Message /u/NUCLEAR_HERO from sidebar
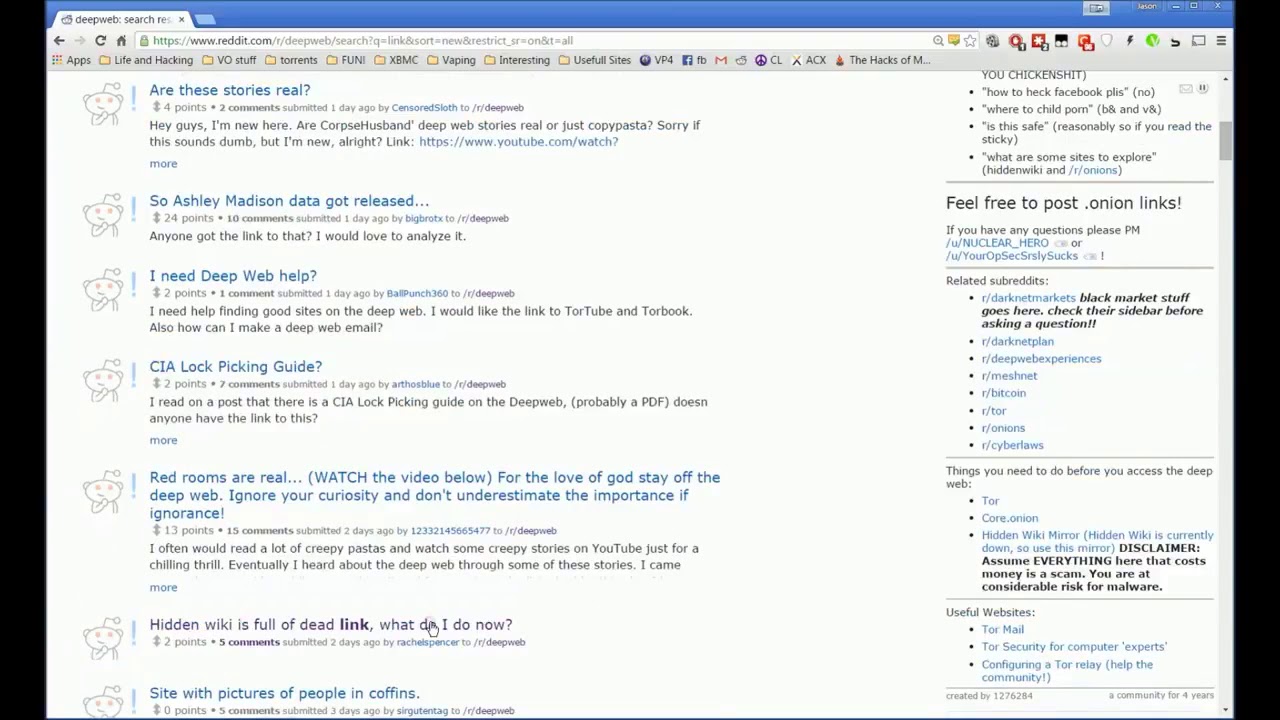This screenshot has width=1280, height=720. (997, 243)
